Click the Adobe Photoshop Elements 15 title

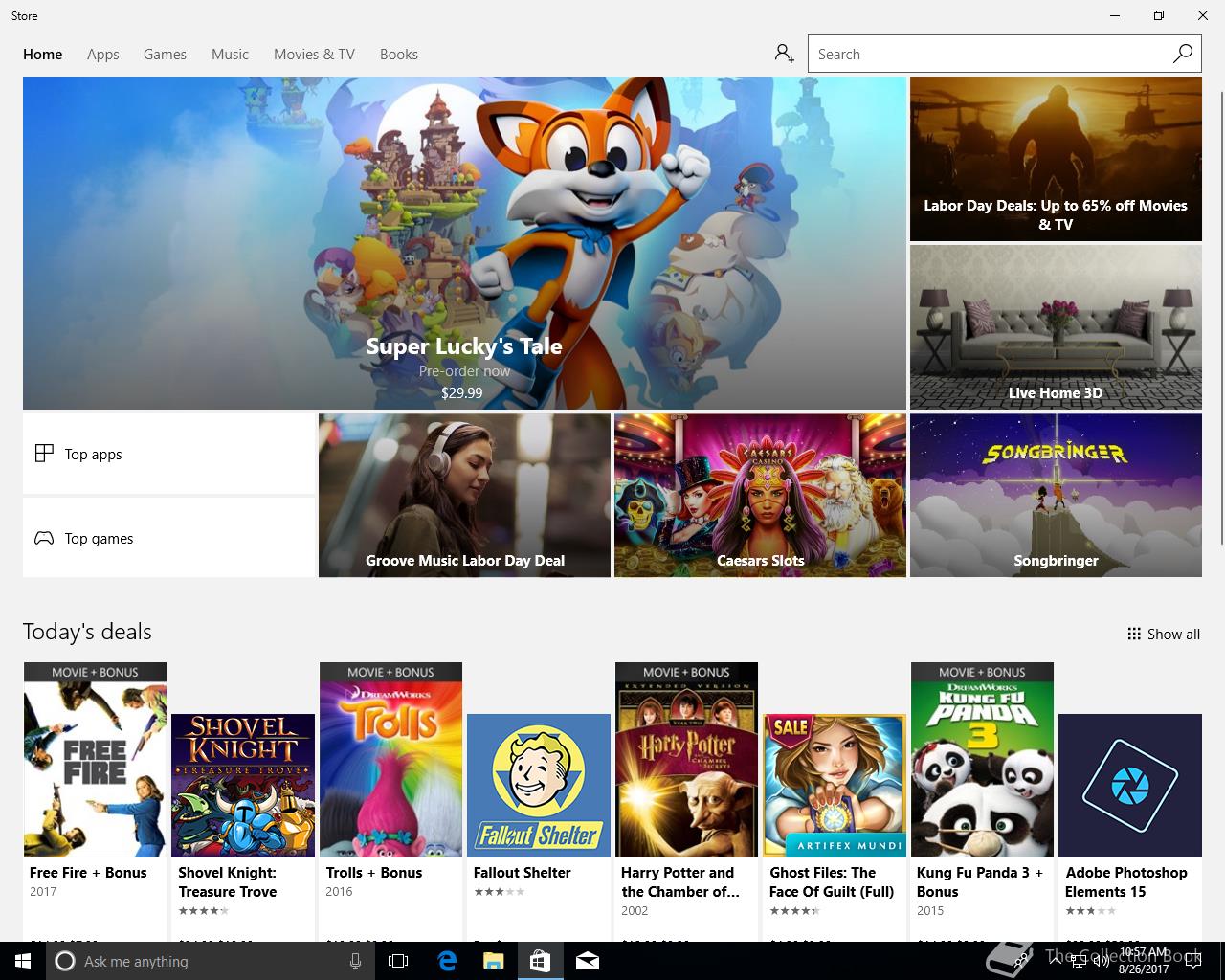pos(1125,881)
